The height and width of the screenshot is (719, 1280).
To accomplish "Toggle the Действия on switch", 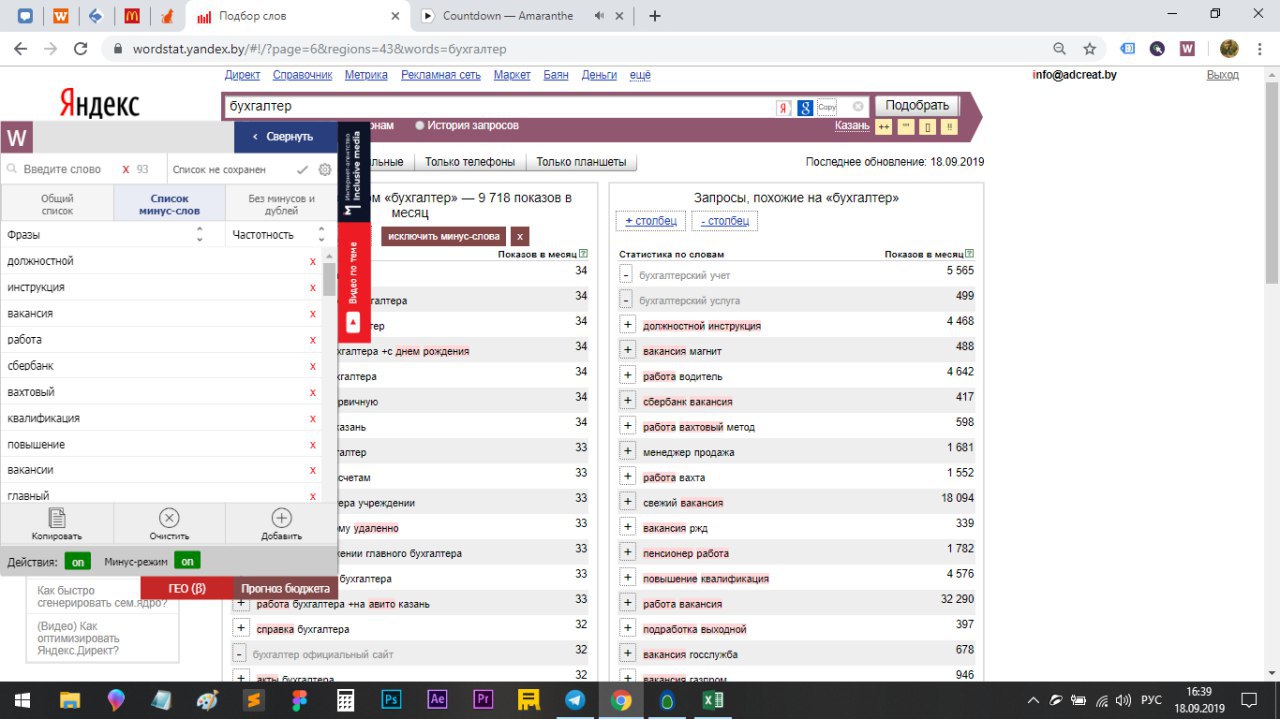I will [78, 561].
